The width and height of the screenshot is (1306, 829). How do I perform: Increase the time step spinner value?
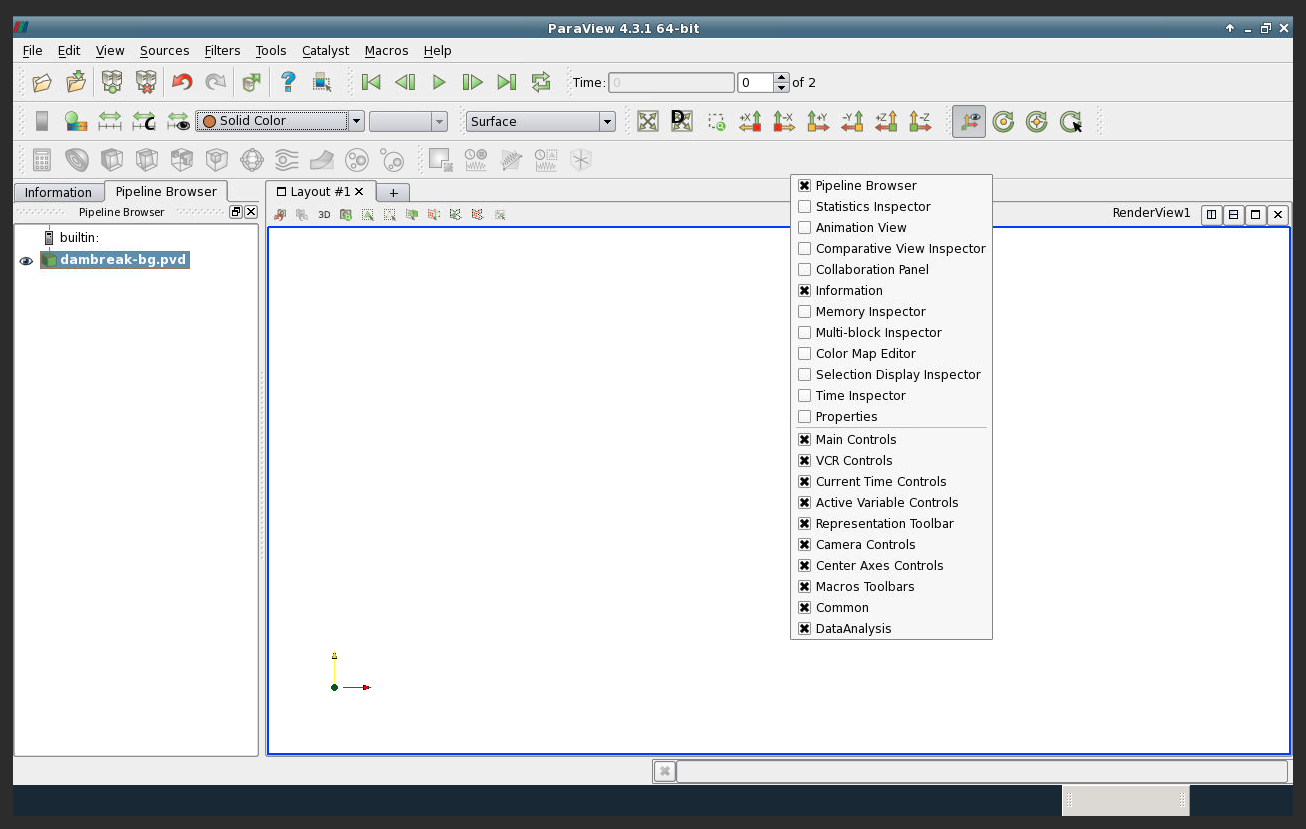782,77
